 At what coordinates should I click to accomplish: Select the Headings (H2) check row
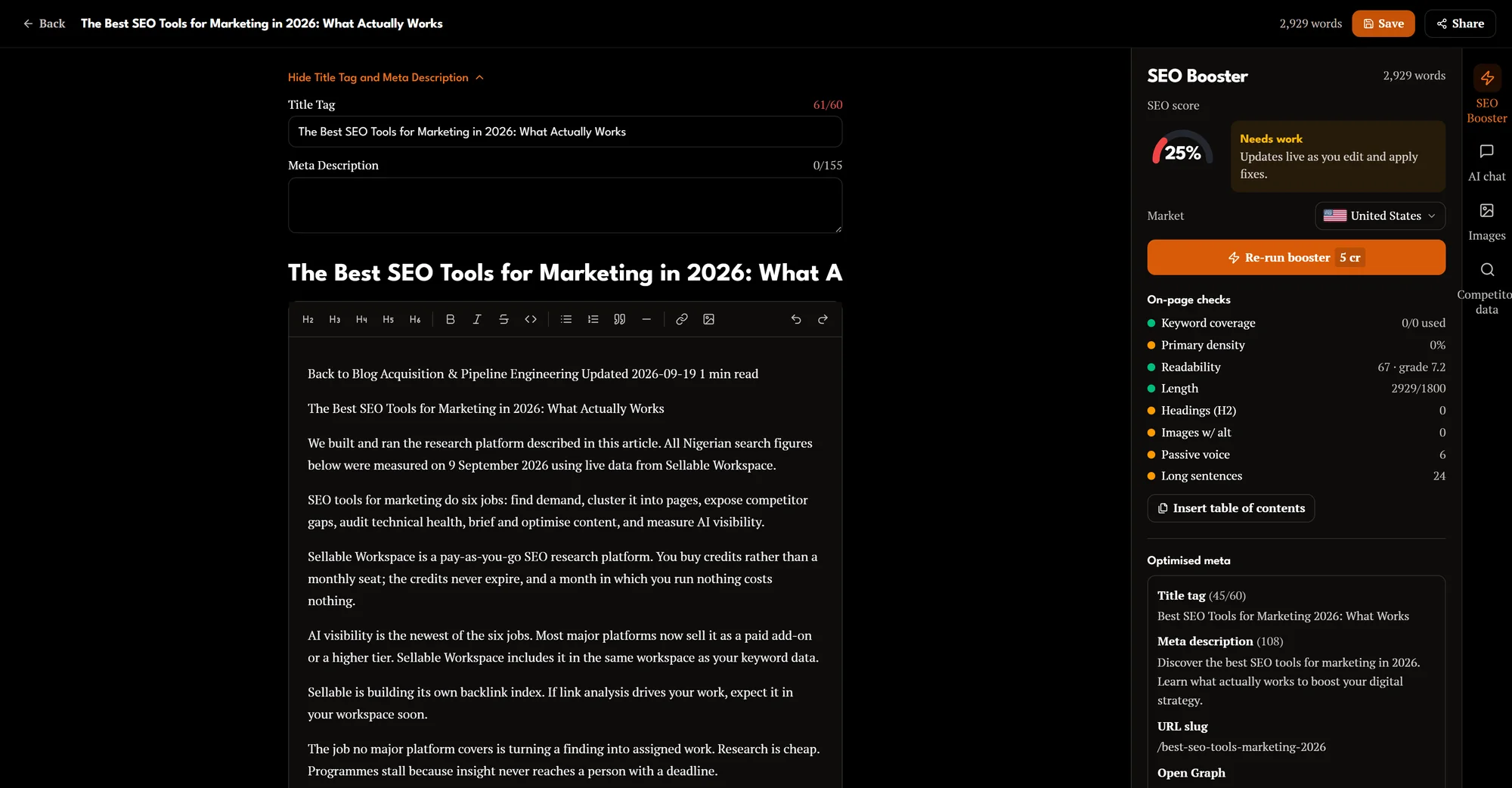click(1296, 411)
